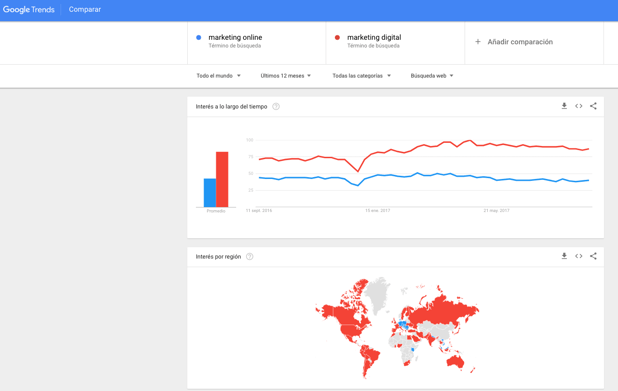Open the 'Últimos 12 meses' time range dropdown
The width and height of the screenshot is (618, 391).
(x=285, y=76)
